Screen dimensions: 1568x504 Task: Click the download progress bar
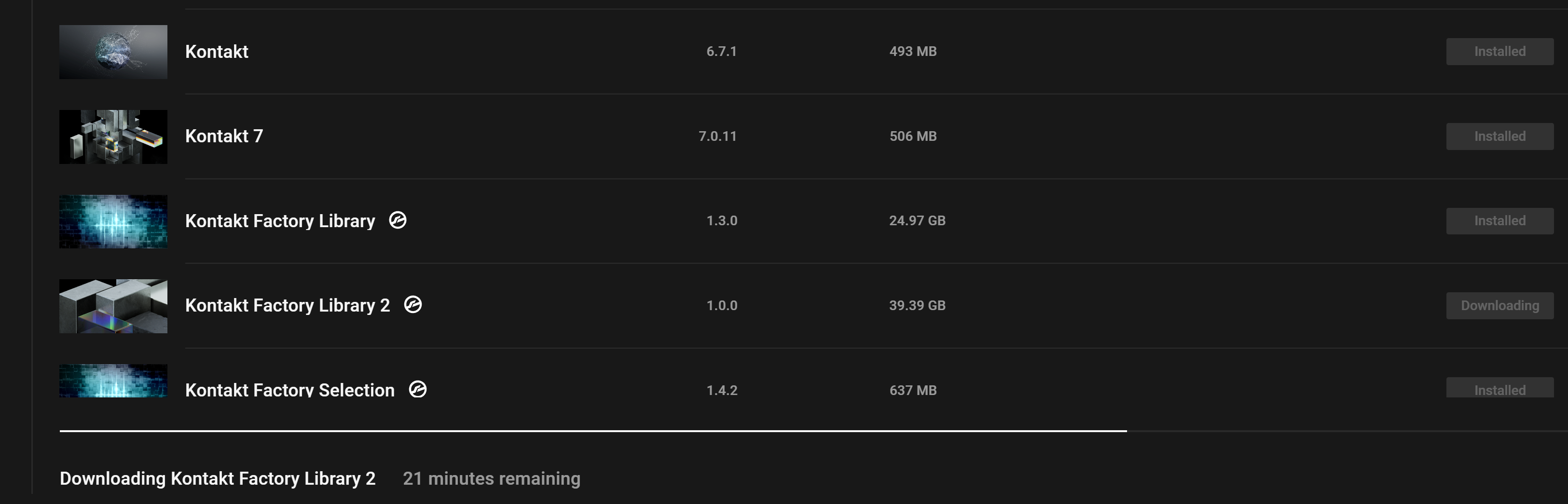(x=593, y=431)
